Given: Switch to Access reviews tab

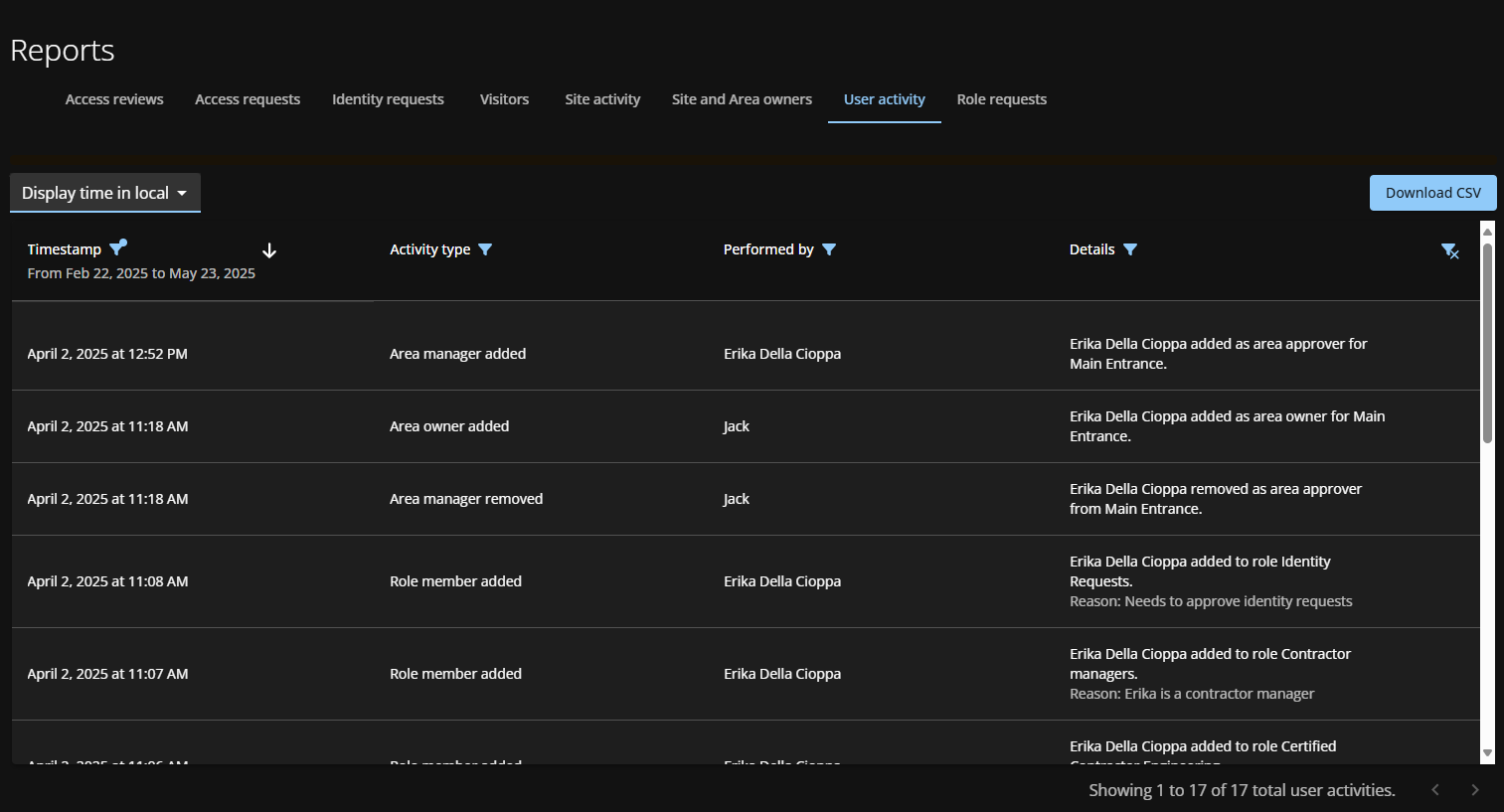Looking at the screenshot, I should click(114, 99).
